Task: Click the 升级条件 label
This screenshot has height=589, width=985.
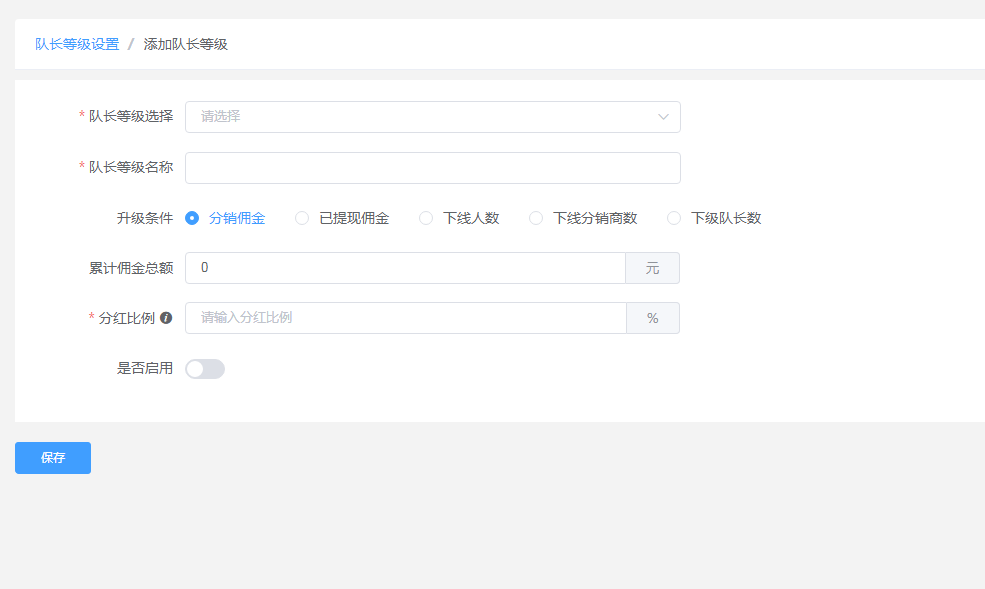Action: pyautogui.click(x=144, y=218)
